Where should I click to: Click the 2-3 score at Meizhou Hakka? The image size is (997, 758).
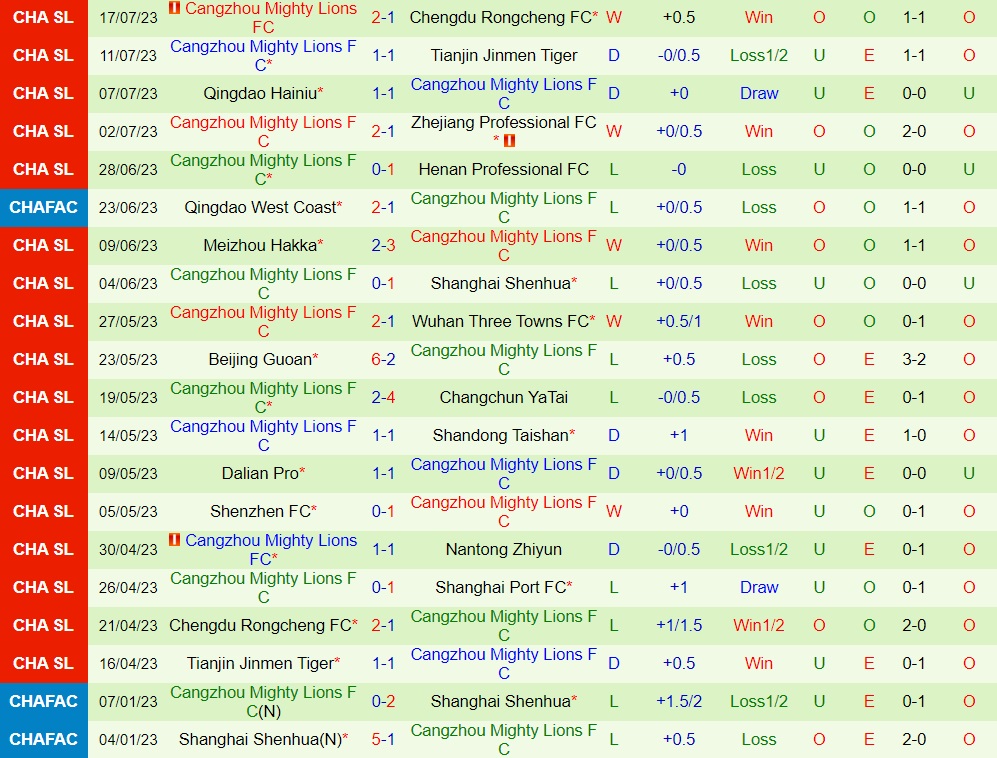click(x=383, y=245)
